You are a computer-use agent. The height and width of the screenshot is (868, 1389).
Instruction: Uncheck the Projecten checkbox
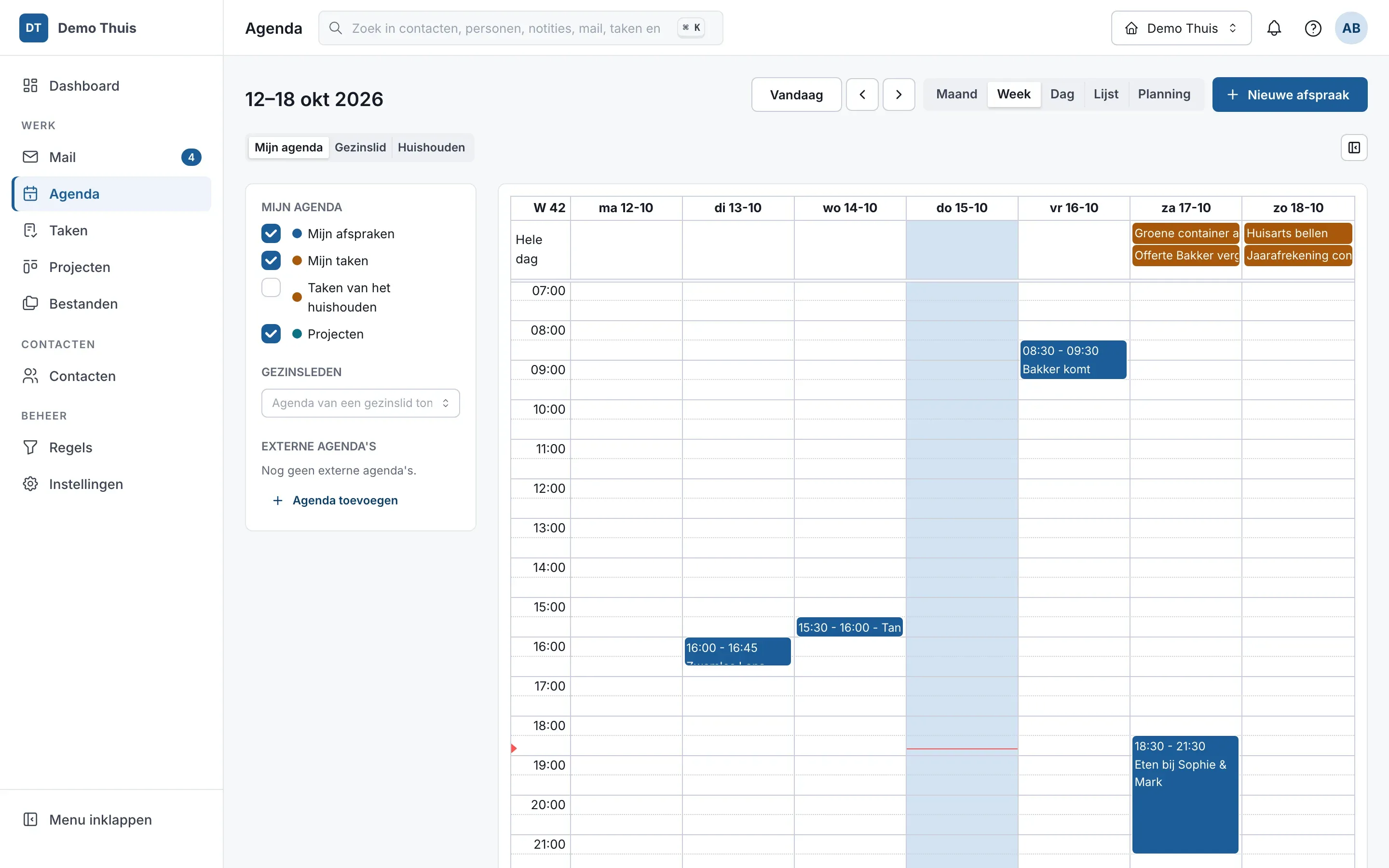pos(271,334)
